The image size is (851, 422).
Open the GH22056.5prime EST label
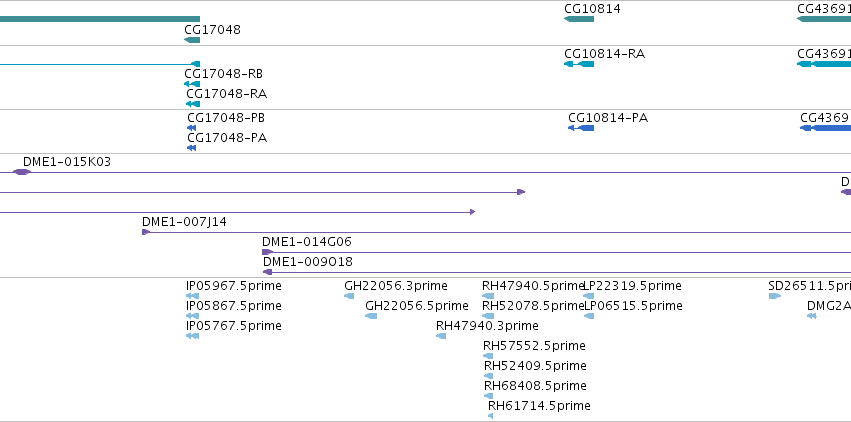click(x=417, y=306)
